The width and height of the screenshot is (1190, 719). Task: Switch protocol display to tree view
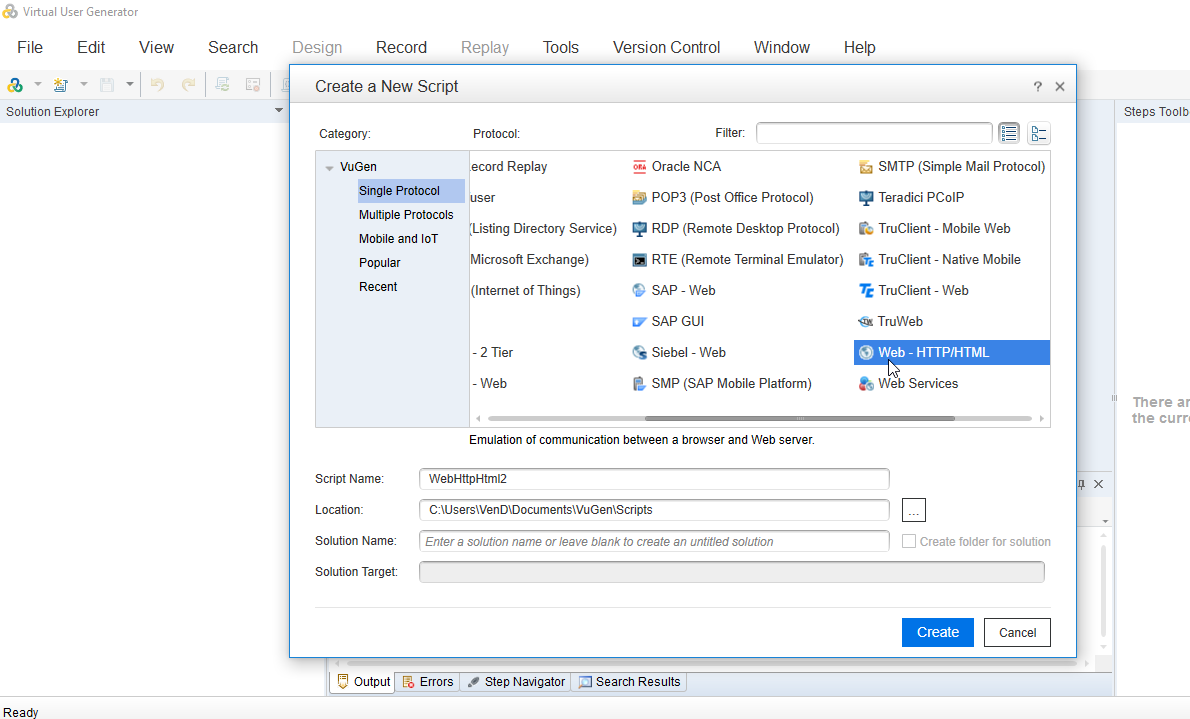pos(1038,132)
